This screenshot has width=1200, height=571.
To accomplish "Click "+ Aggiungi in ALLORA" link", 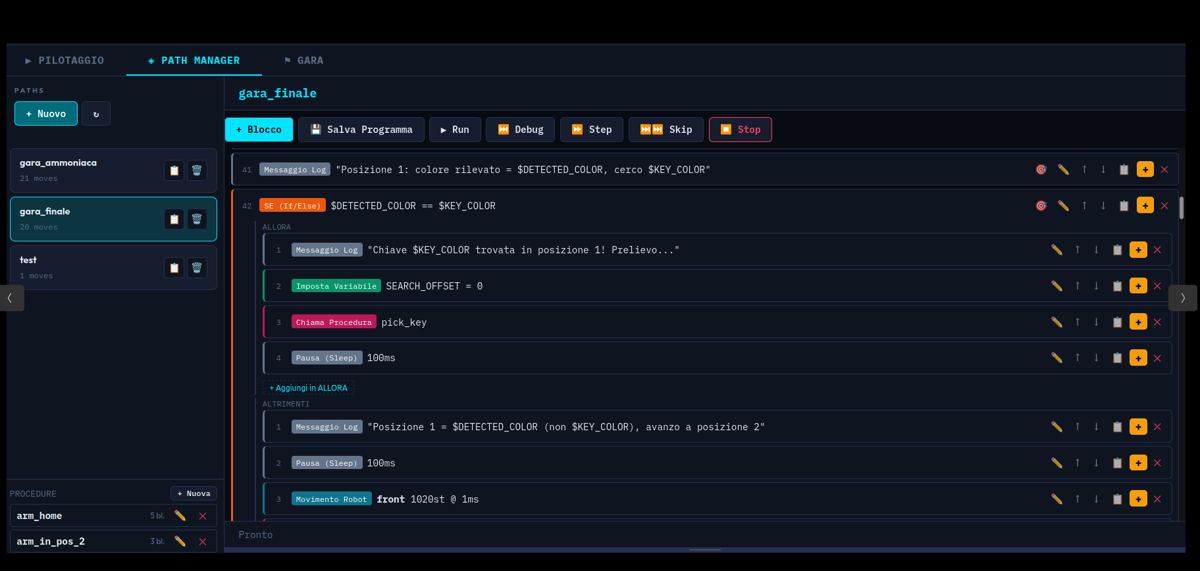I will 308,388.
